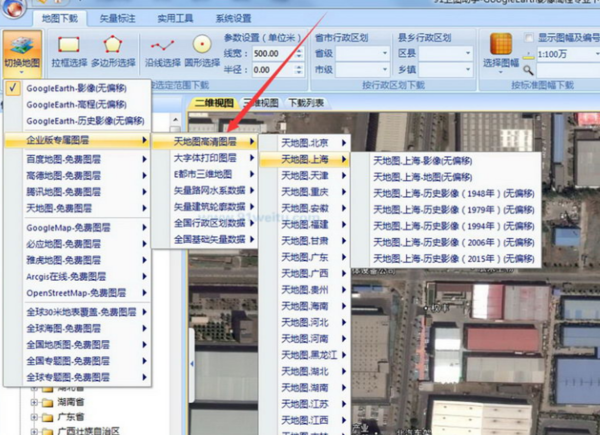The height and width of the screenshot is (435, 600).
Task: Toggle the 显示图幅及编号 checkbox
Action: pos(529,37)
